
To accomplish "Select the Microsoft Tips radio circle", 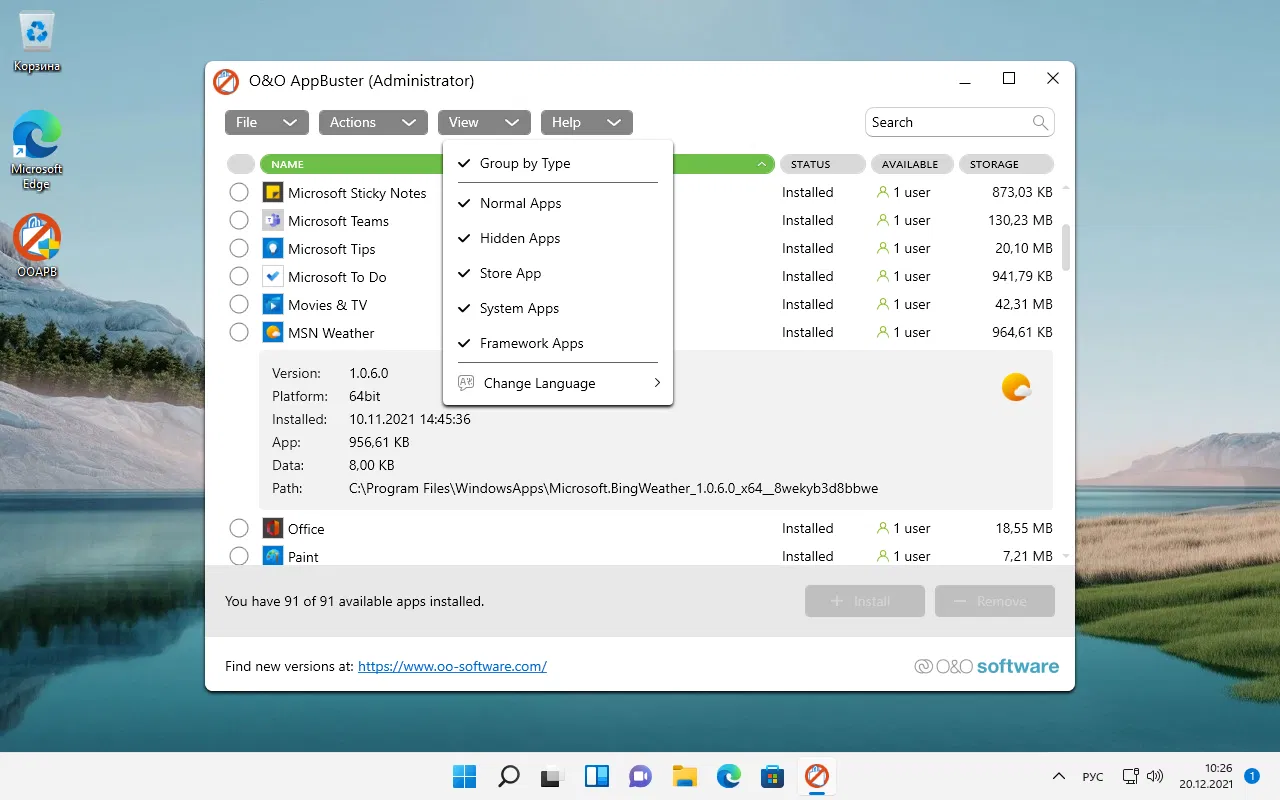I will click(x=239, y=248).
